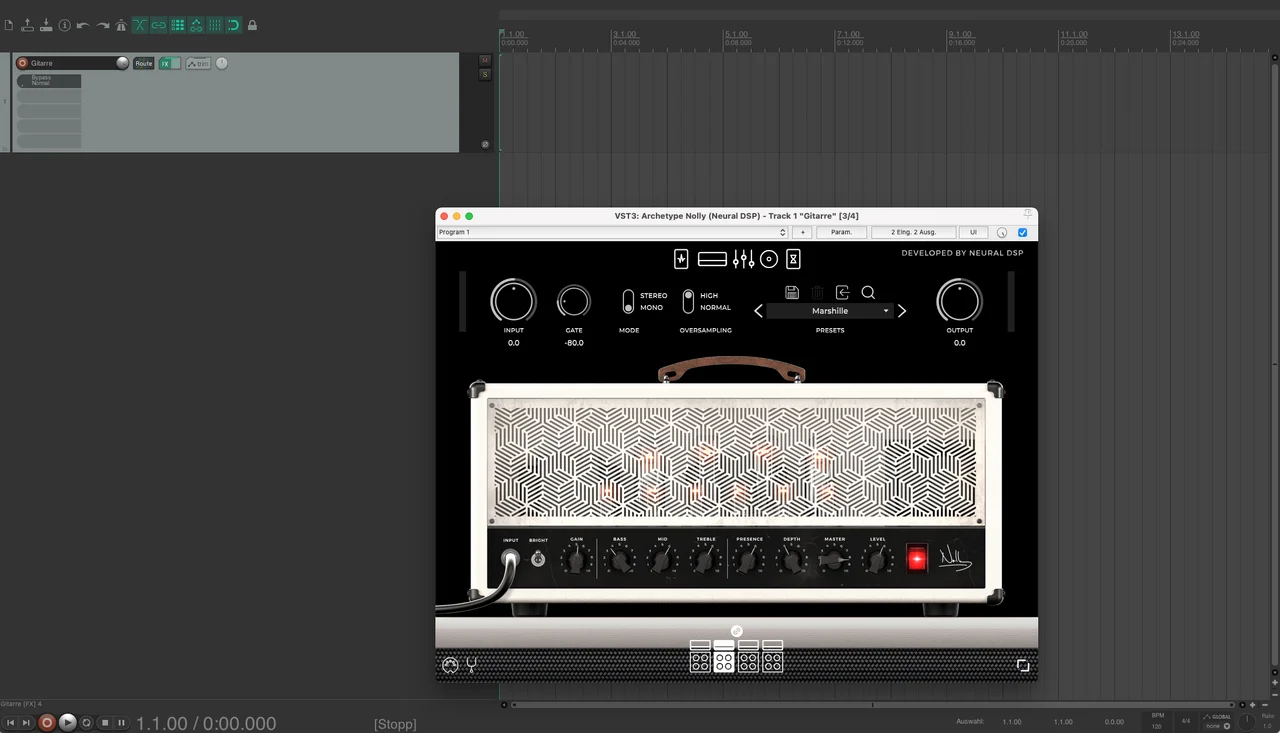Redo the last action in the toolbar
The width and height of the screenshot is (1280, 733).
pyautogui.click(x=102, y=25)
